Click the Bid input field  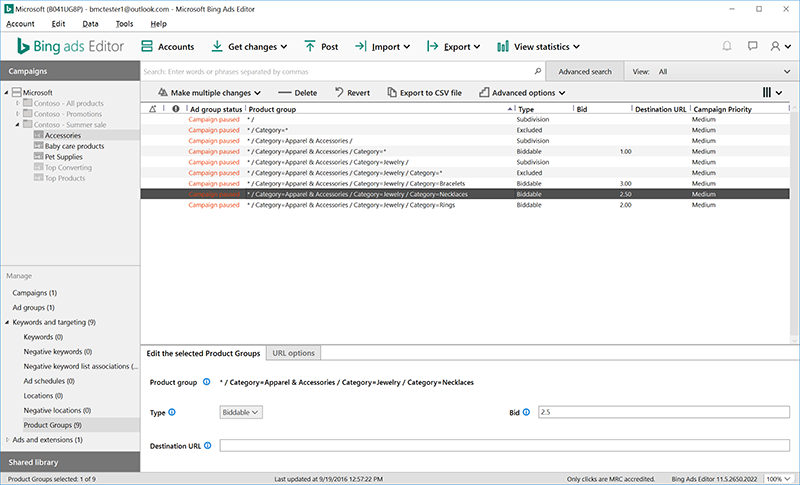tap(664, 412)
